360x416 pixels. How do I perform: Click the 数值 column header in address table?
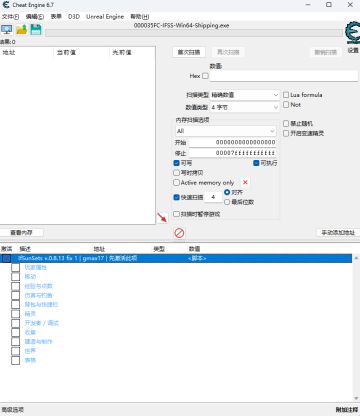(x=194, y=249)
